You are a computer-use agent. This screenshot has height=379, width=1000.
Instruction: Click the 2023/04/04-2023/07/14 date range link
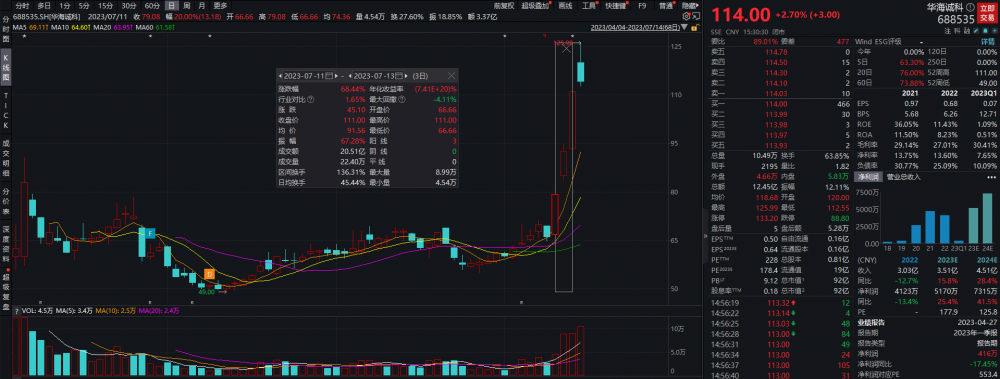pyautogui.click(x=635, y=27)
